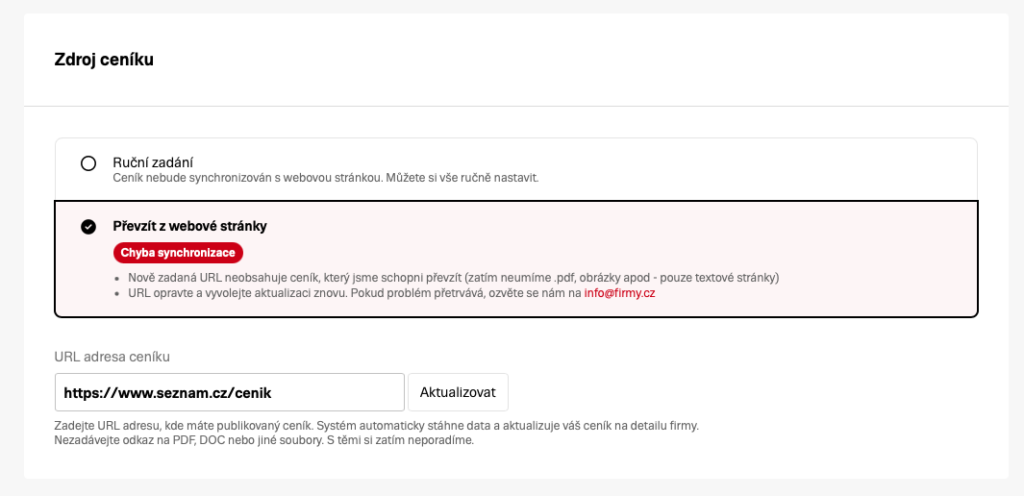Screen dimensions: 1024x496
Task: Click the bullet before "Nově zadaná URL"
Action: point(118,277)
